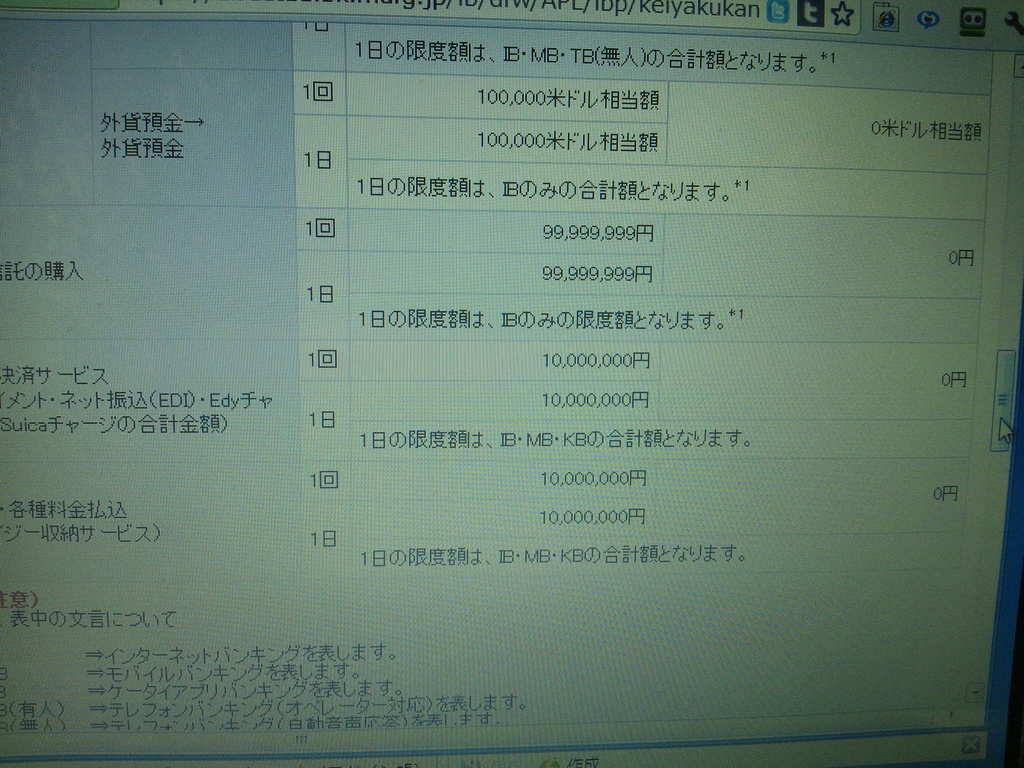This screenshot has height=768, width=1024.
Task: Click the インターネットバンキングを表します note line
Action: 241,653
